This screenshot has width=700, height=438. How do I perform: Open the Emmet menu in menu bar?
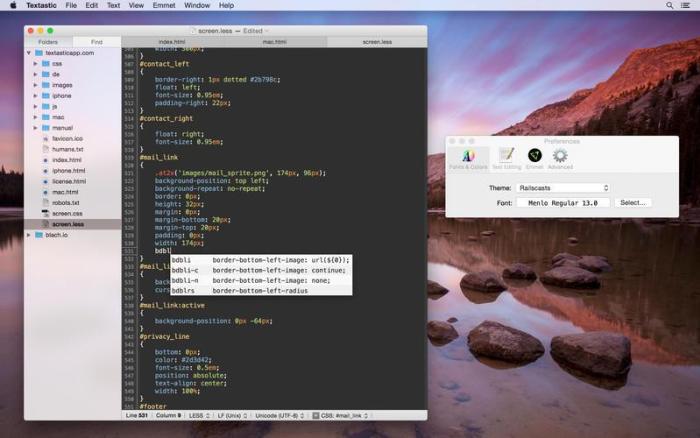pos(164,5)
